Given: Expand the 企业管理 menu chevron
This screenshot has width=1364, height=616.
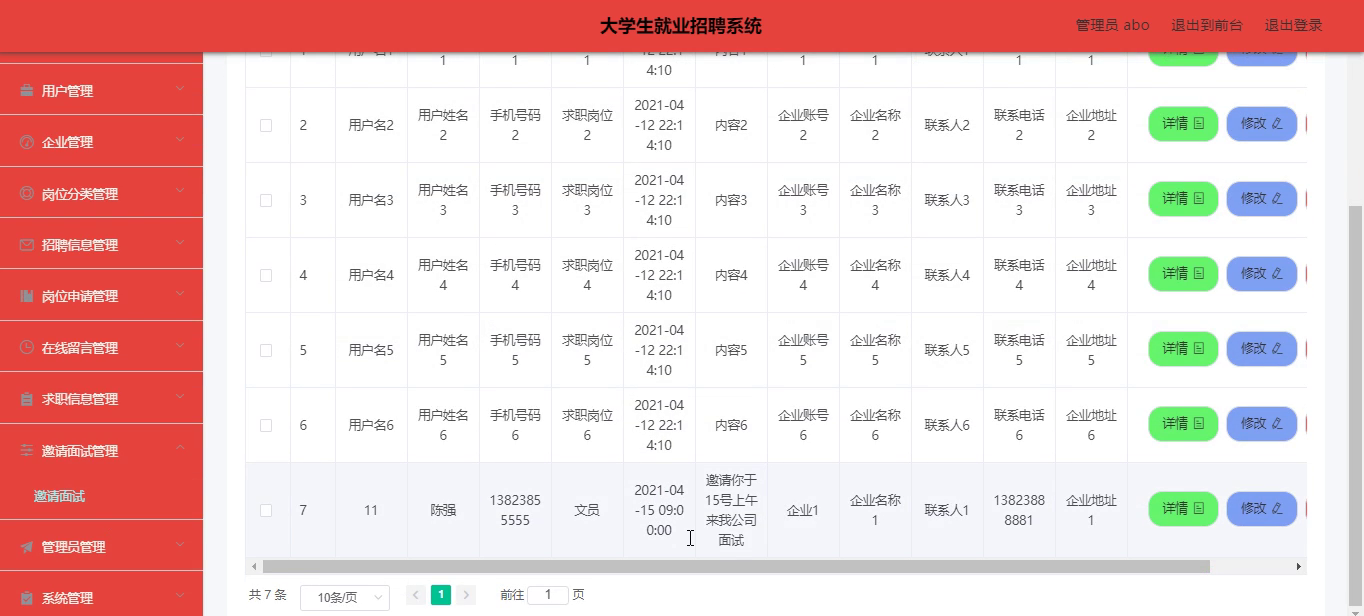Looking at the screenshot, I should (x=180, y=141).
